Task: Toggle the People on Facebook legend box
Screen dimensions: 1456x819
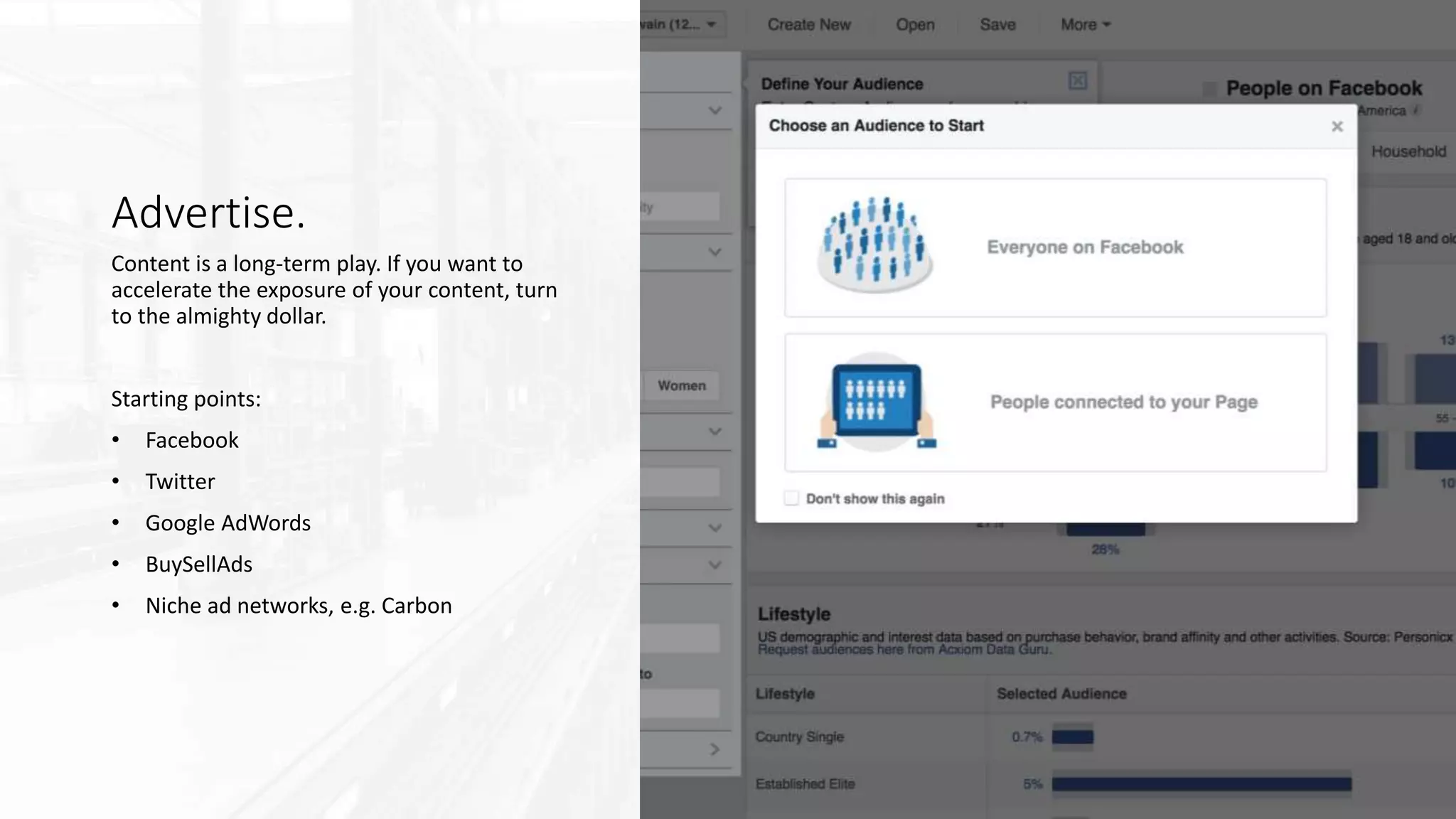Action: [1209, 90]
